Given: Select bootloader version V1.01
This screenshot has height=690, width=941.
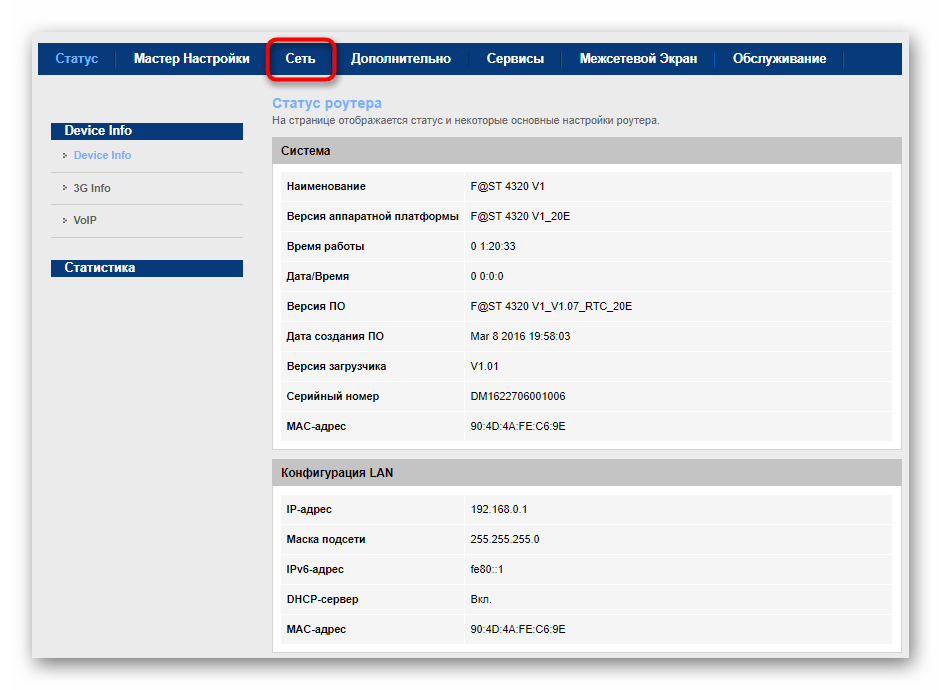Looking at the screenshot, I should point(484,367).
